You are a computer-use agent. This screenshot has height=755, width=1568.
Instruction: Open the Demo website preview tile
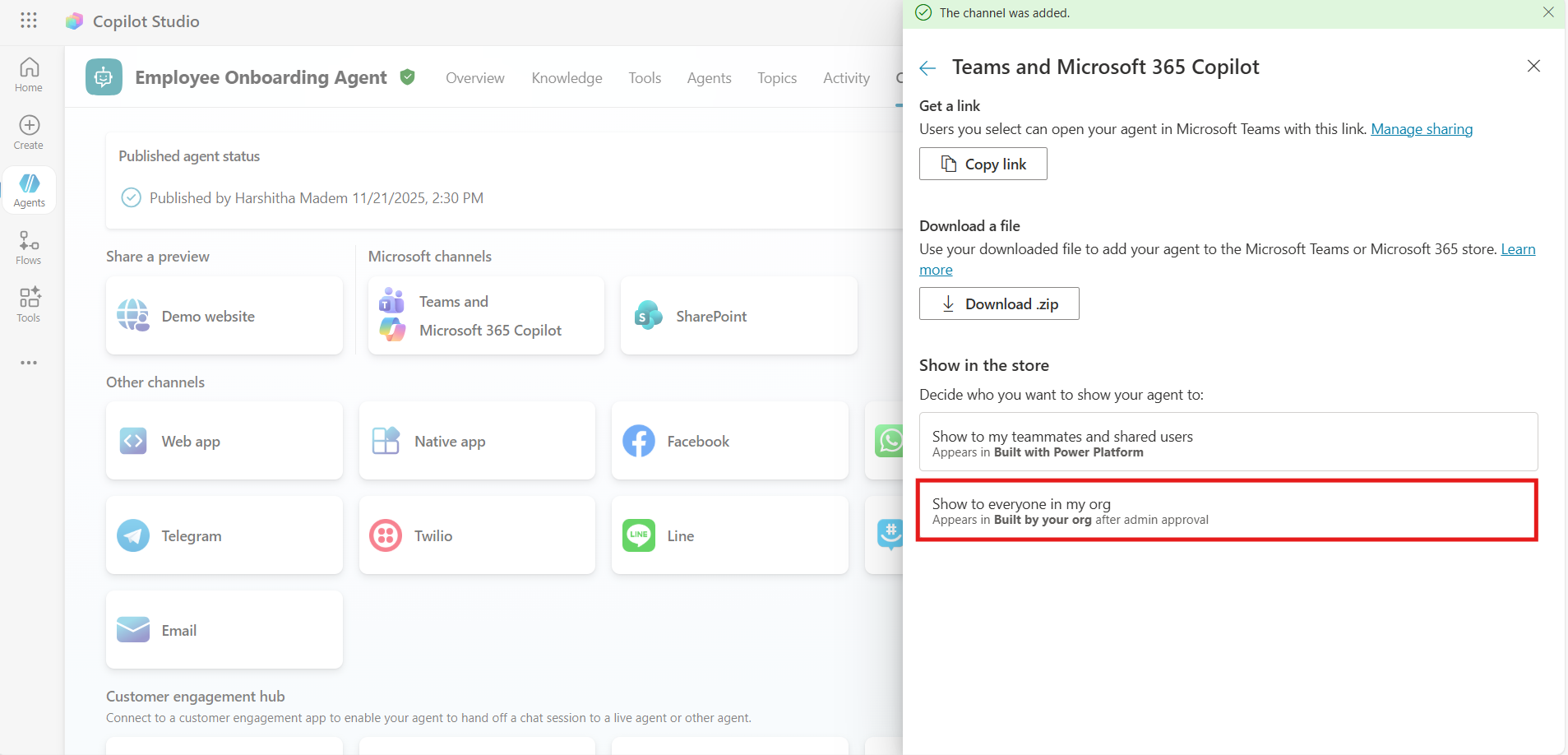[x=224, y=317]
